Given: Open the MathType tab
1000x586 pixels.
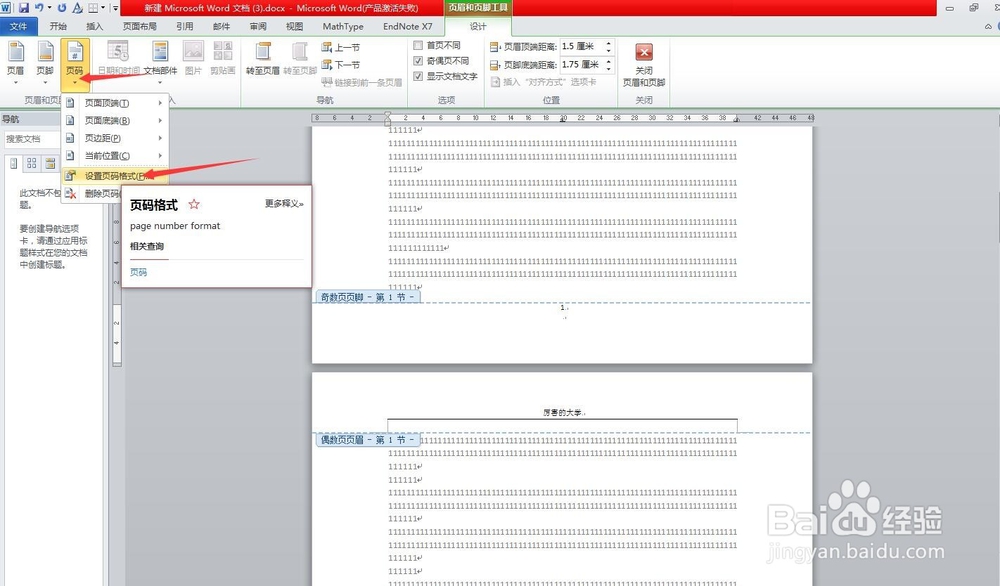Looking at the screenshot, I should (343, 26).
